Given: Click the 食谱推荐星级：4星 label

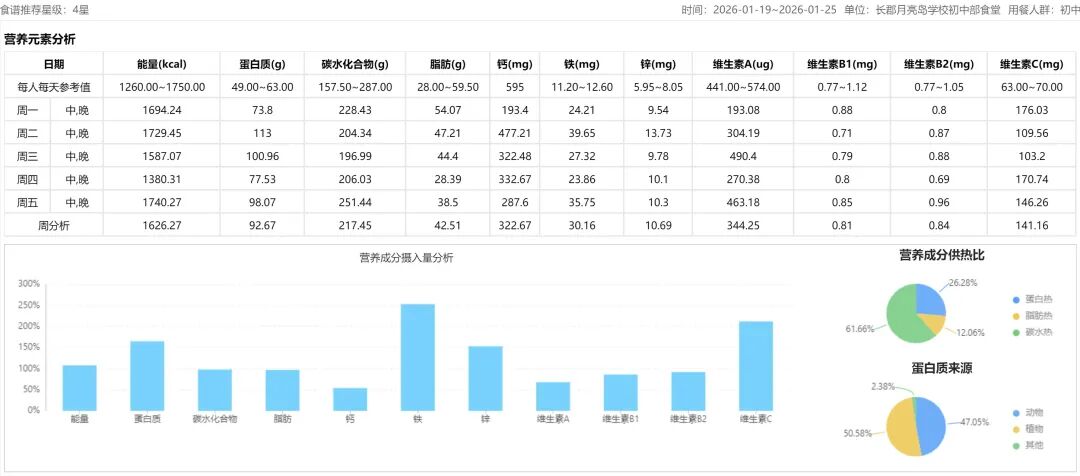Looking at the screenshot, I should pyautogui.click(x=45, y=10).
